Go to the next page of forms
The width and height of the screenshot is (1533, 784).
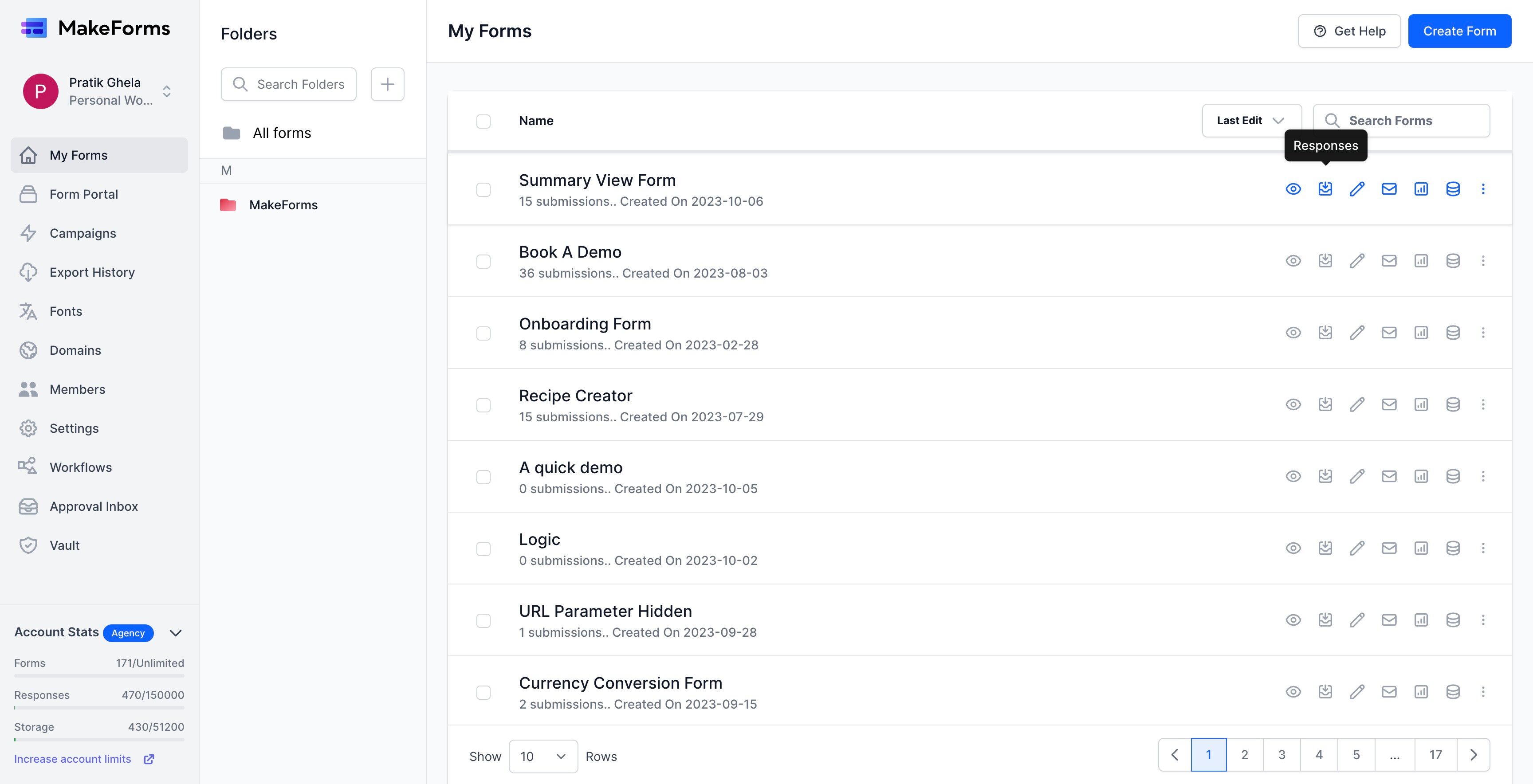point(1474,755)
